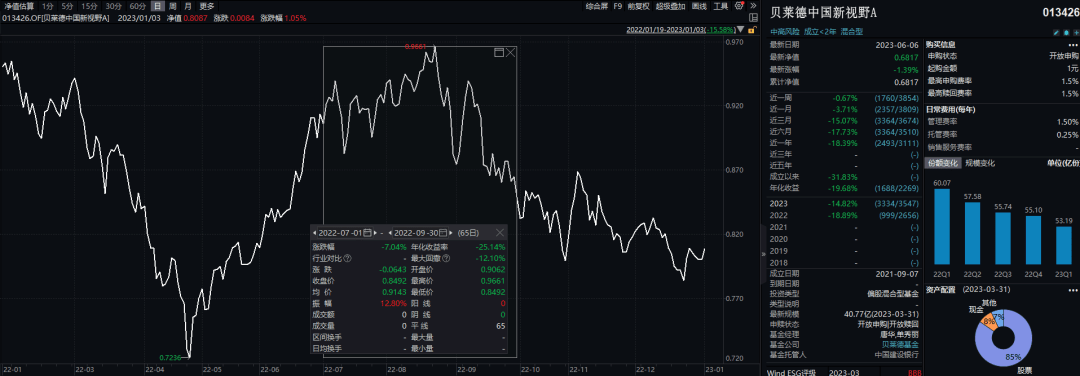Open the start date calendar picker
1080x376 pixels.
point(368,233)
